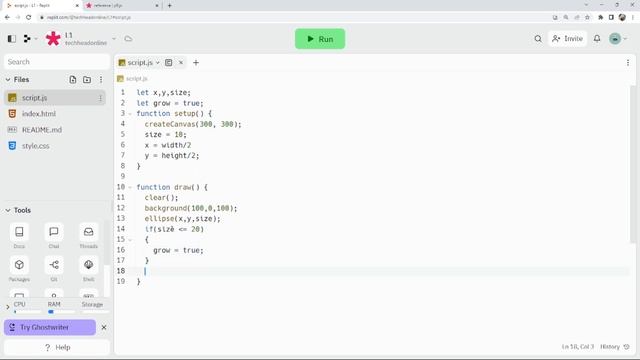Toggle the sidebar panel icon
The width and height of the screenshot is (640, 360).
[x=12, y=39]
